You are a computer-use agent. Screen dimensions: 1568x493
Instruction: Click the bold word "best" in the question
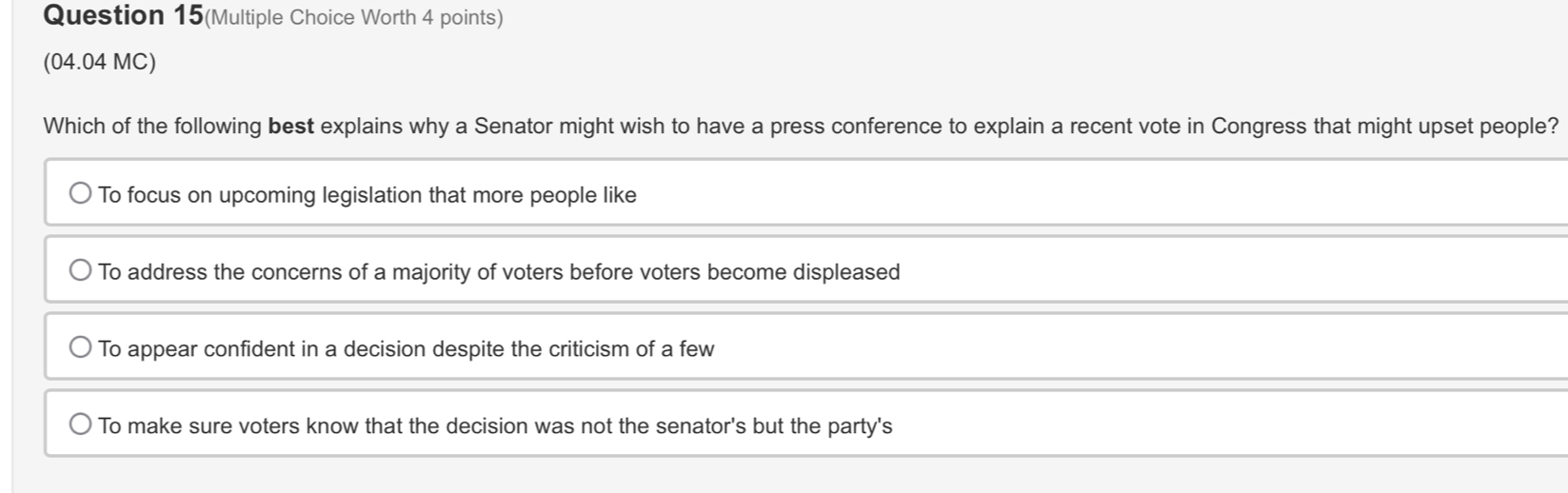(x=291, y=127)
